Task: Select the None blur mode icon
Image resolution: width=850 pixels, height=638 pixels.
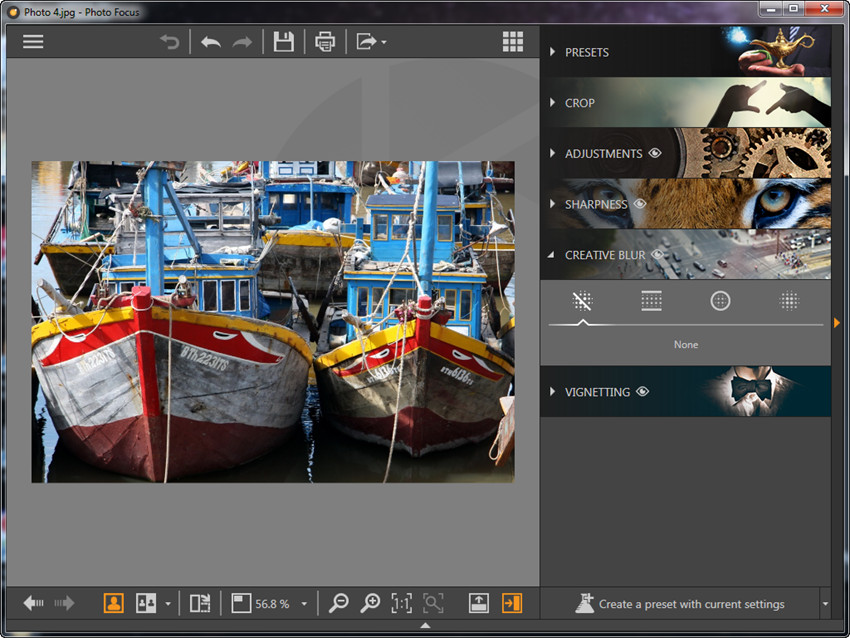Action: [582, 301]
